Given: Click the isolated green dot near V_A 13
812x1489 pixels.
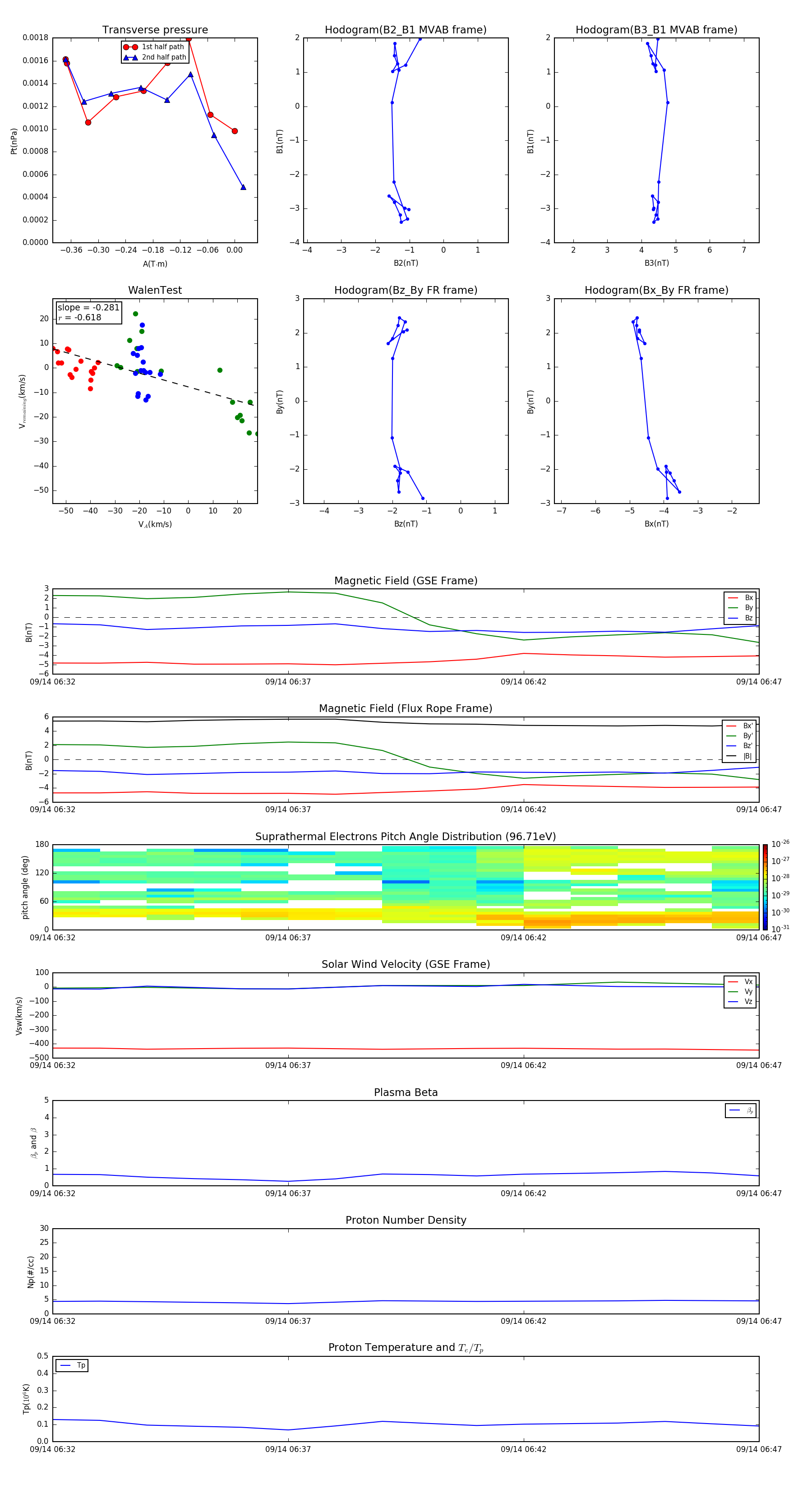Looking at the screenshot, I should point(220,370).
